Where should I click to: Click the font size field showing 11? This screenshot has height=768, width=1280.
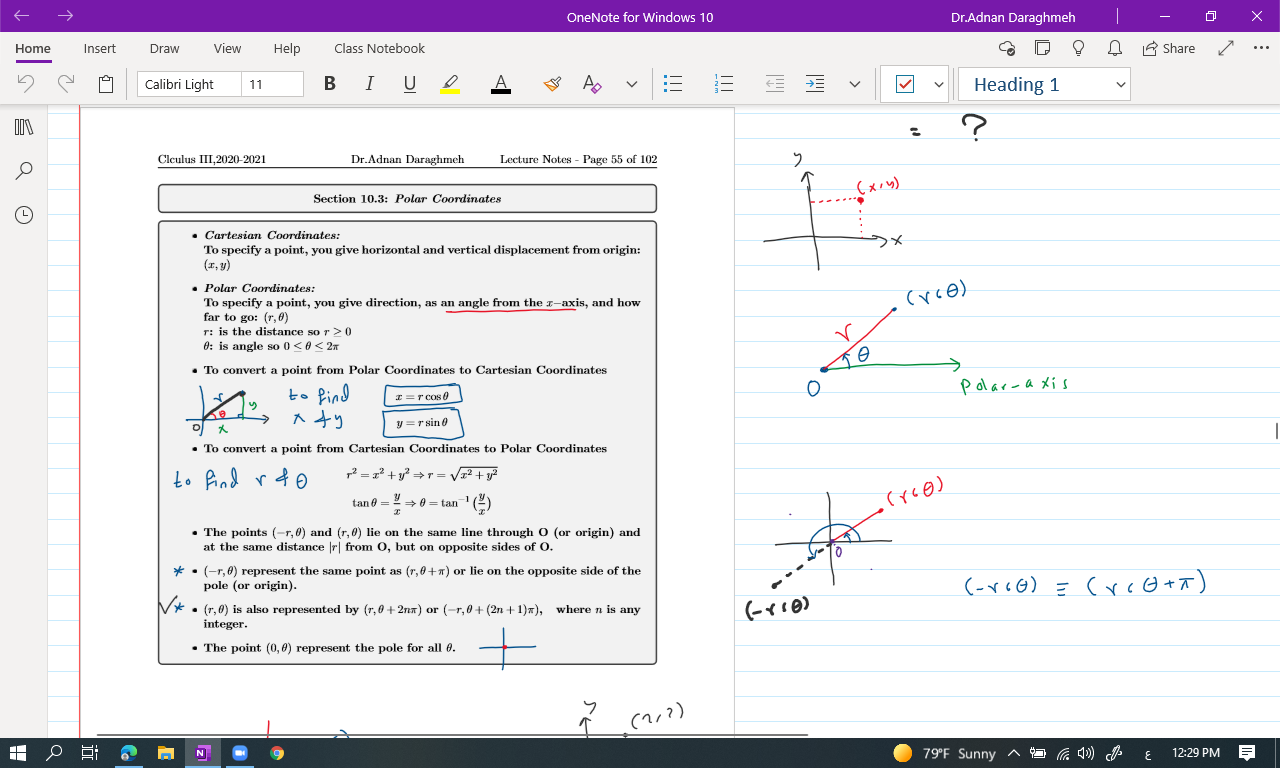point(272,84)
